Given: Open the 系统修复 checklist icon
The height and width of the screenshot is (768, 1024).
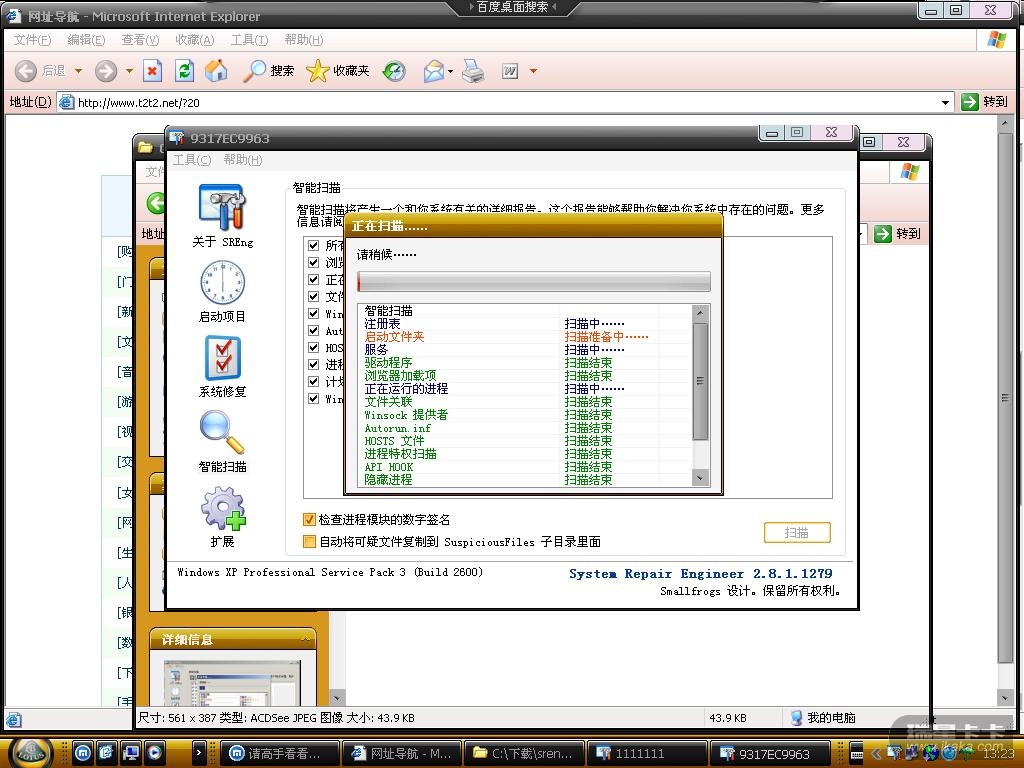Looking at the screenshot, I should (222, 358).
